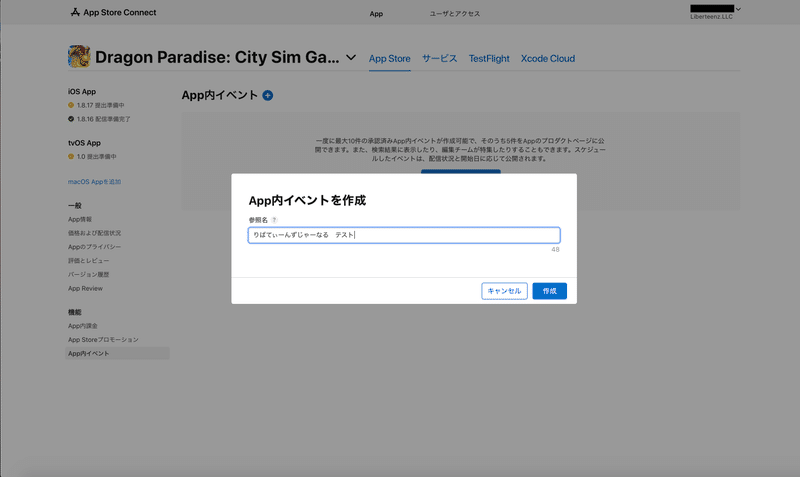
Task: Open the App top navigation item
Action: tap(376, 14)
